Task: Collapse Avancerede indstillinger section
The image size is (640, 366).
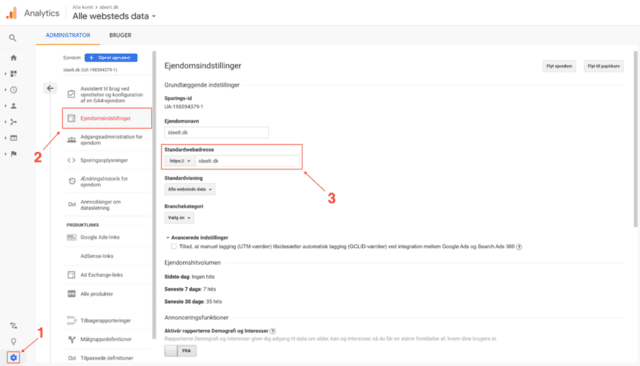Action: point(197,237)
